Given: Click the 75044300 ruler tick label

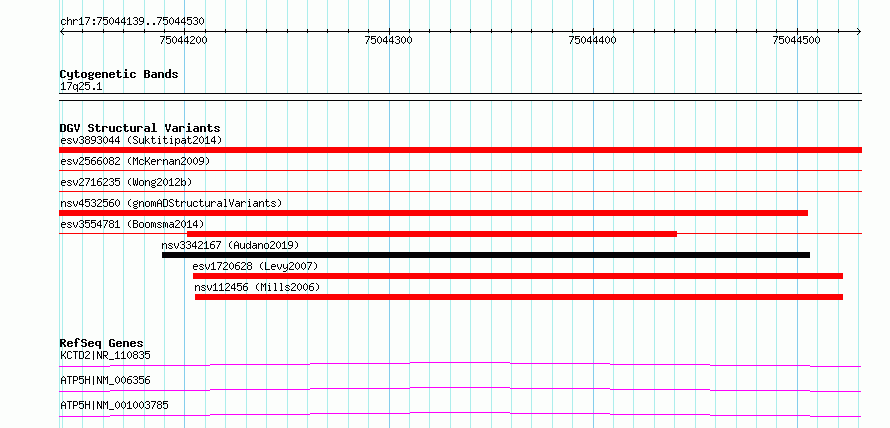Looking at the screenshot, I should 389,40.
